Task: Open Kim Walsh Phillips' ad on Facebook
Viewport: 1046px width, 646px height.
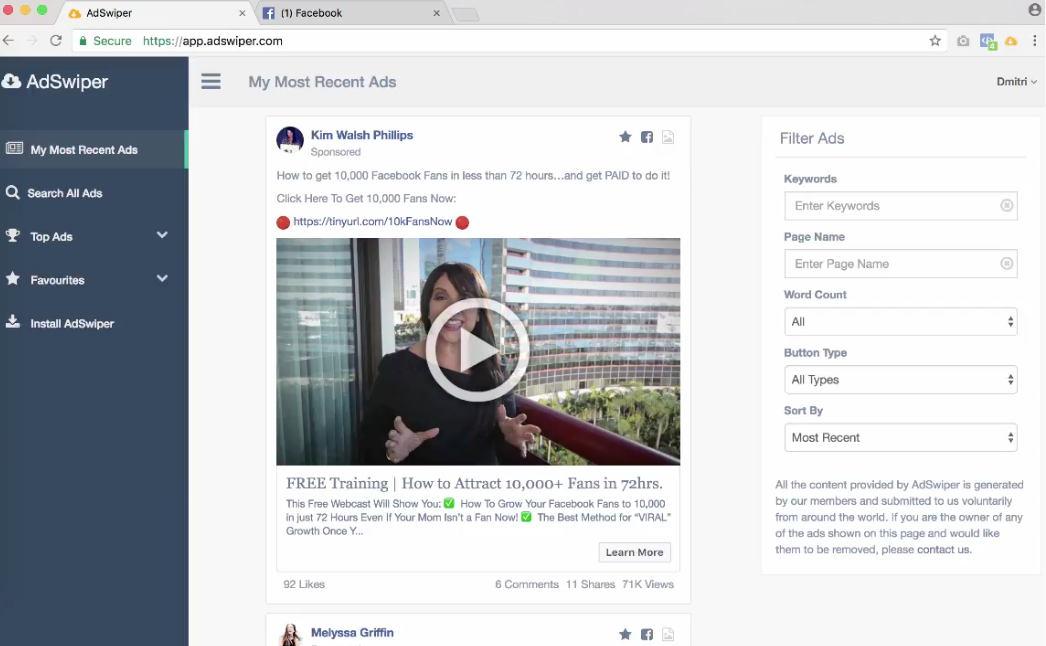Action: [646, 137]
